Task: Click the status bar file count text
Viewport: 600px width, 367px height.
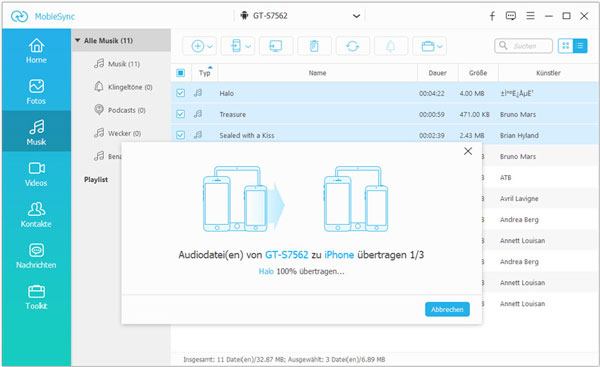Action: pyautogui.click(x=284, y=359)
